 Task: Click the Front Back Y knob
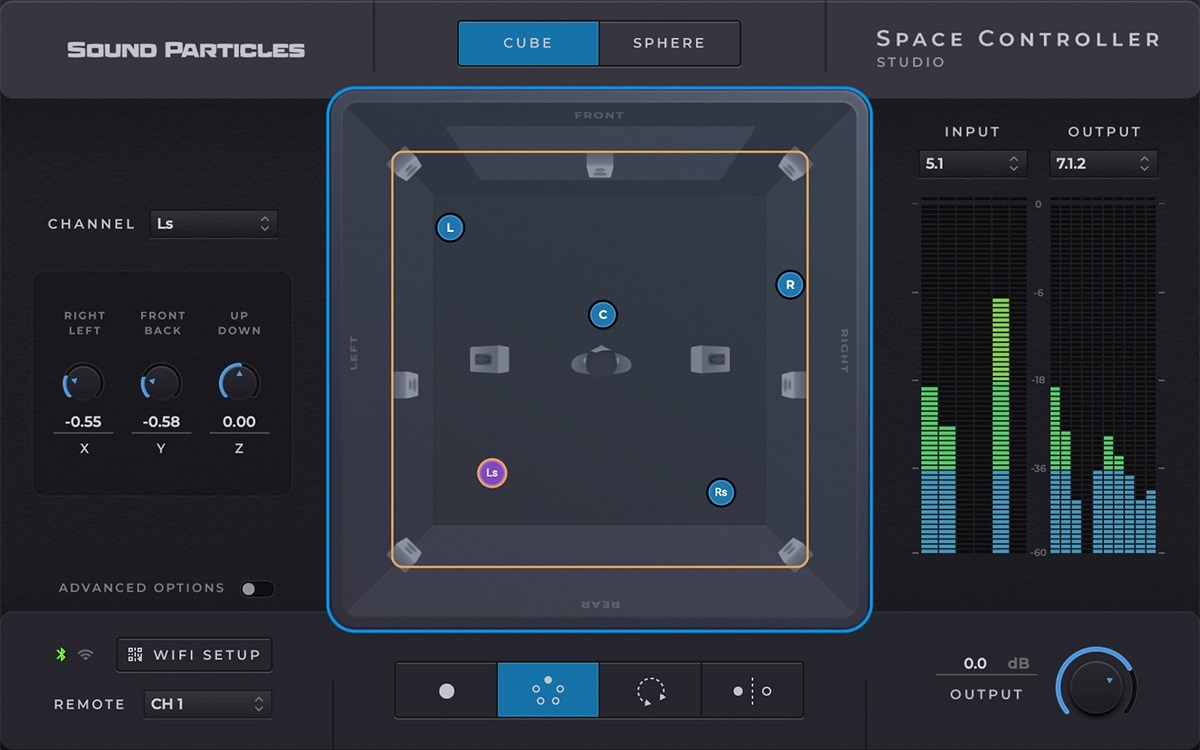tap(161, 383)
